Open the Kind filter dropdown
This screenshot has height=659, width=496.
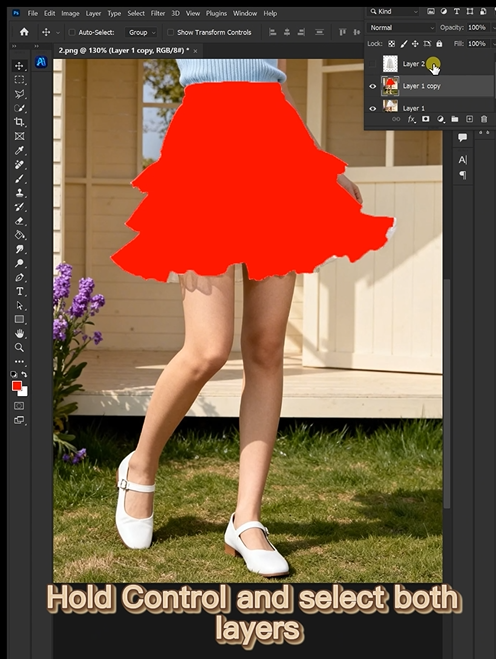(394, 11)
